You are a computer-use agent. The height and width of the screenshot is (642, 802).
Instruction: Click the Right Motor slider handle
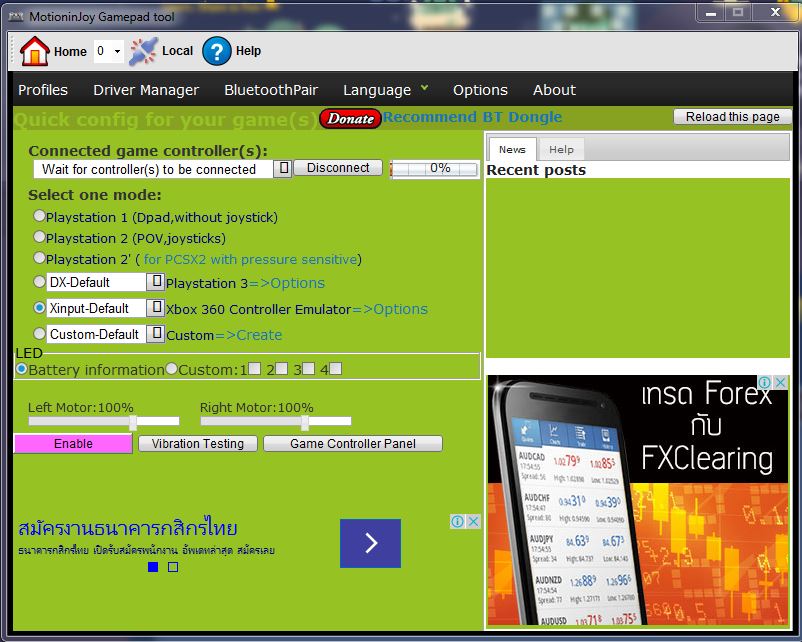tap(305, 423)
